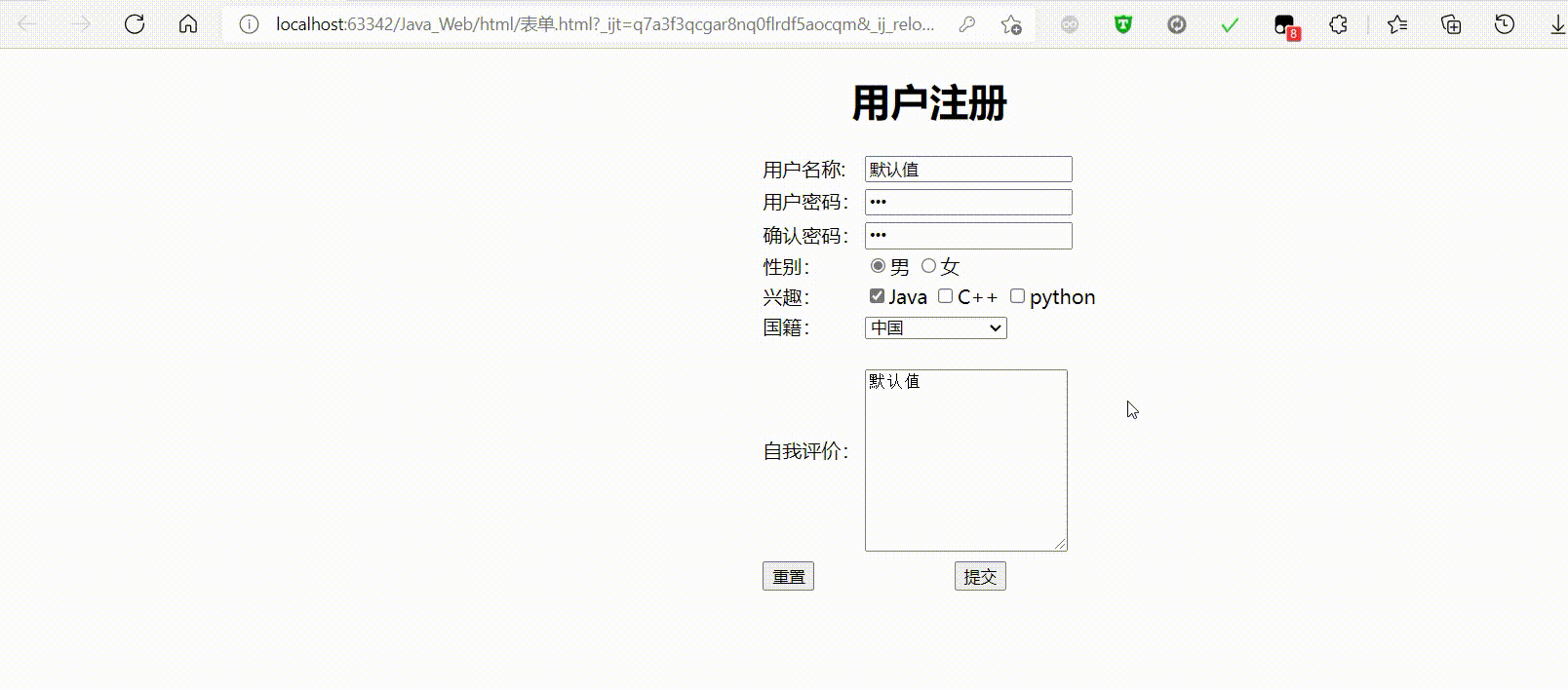Uncheck the Java checkbox
Image resolution: width=1568 pixels, height=690 pixels.
877,295
